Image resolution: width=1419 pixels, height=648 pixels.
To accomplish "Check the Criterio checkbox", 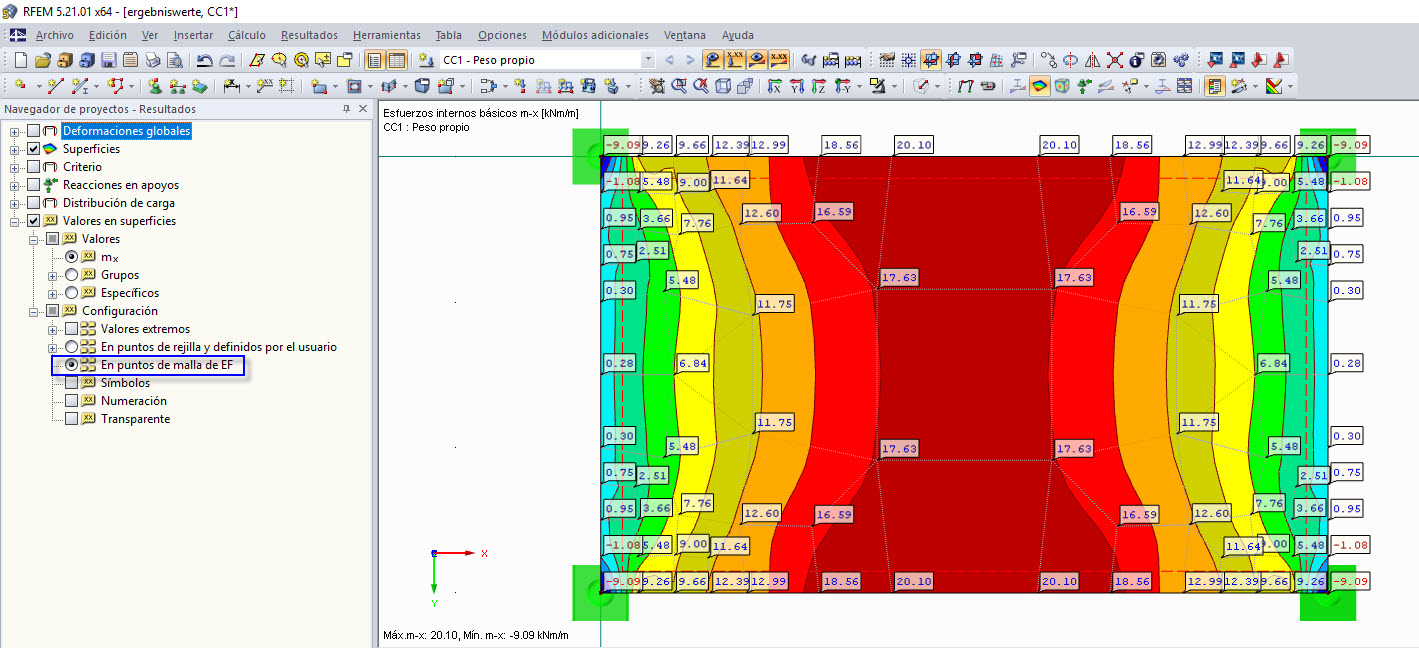I will [x=34, y=167].
